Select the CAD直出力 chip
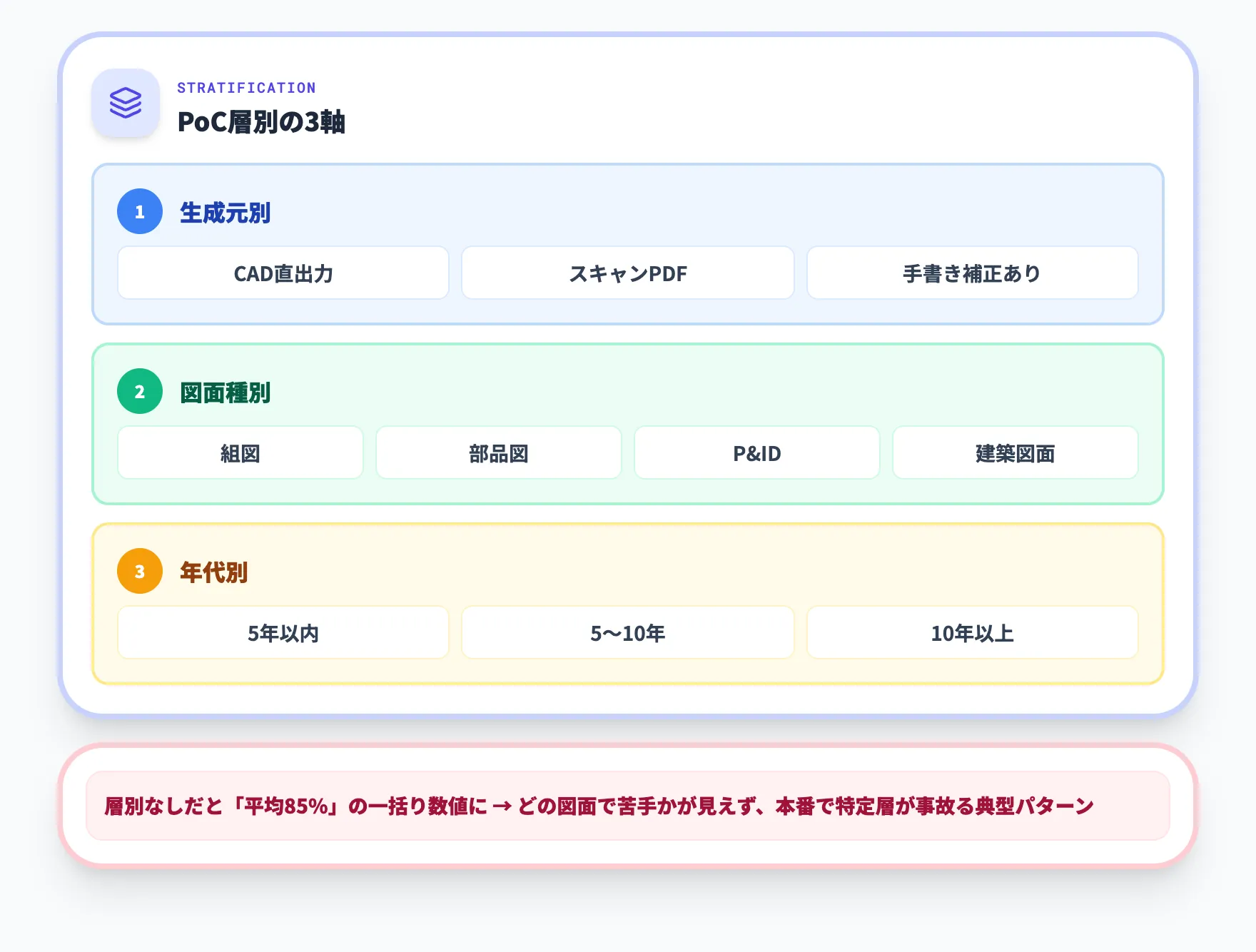The width and height of the screenshot is (1256, 952). [283, 273]
